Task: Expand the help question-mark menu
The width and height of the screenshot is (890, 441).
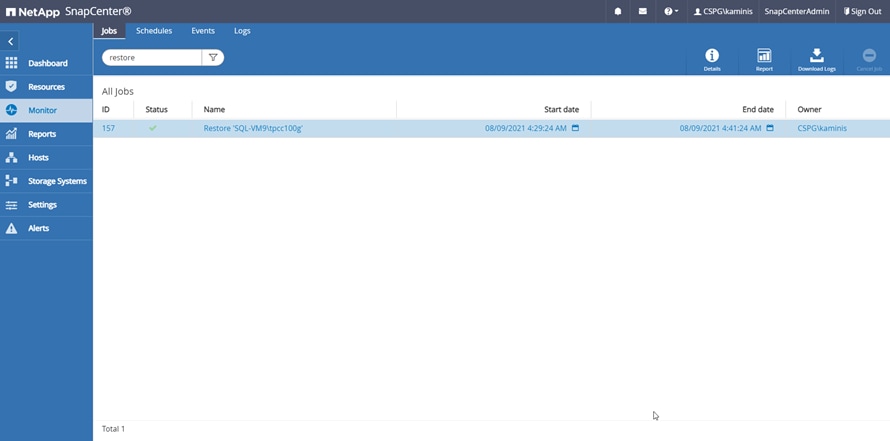Action: click(x=671, y=11)
